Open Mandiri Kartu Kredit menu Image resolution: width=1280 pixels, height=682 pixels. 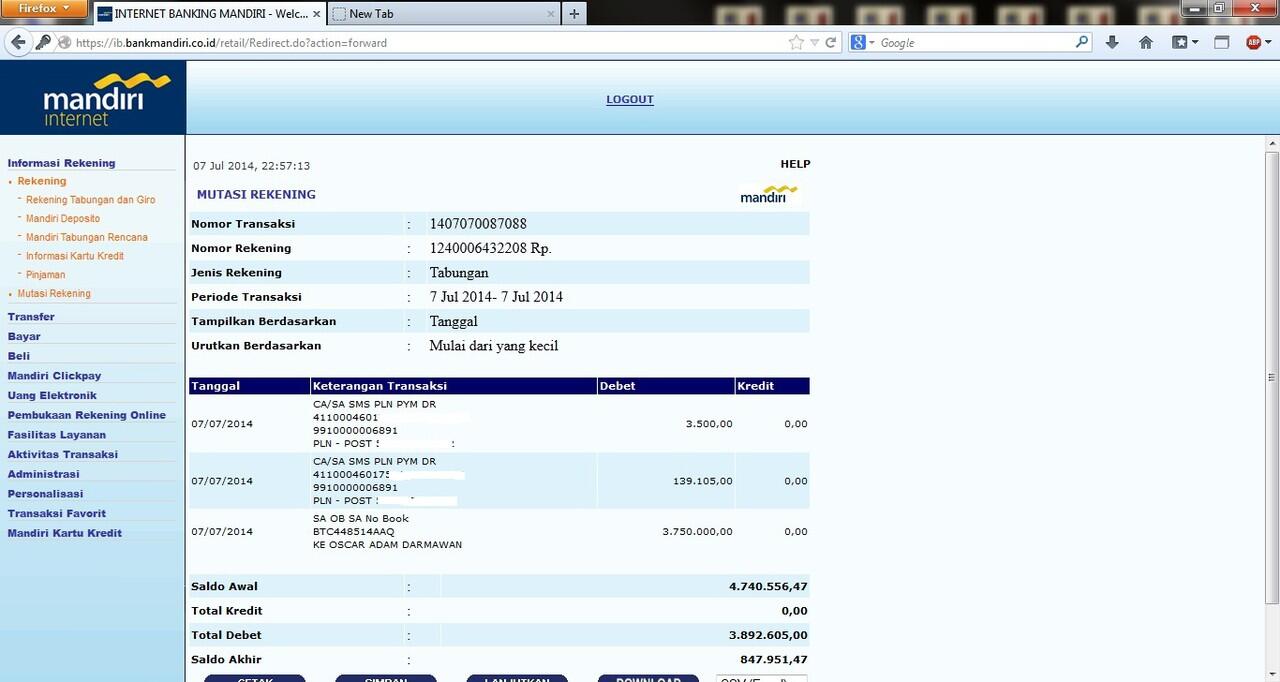pos(65,533)
